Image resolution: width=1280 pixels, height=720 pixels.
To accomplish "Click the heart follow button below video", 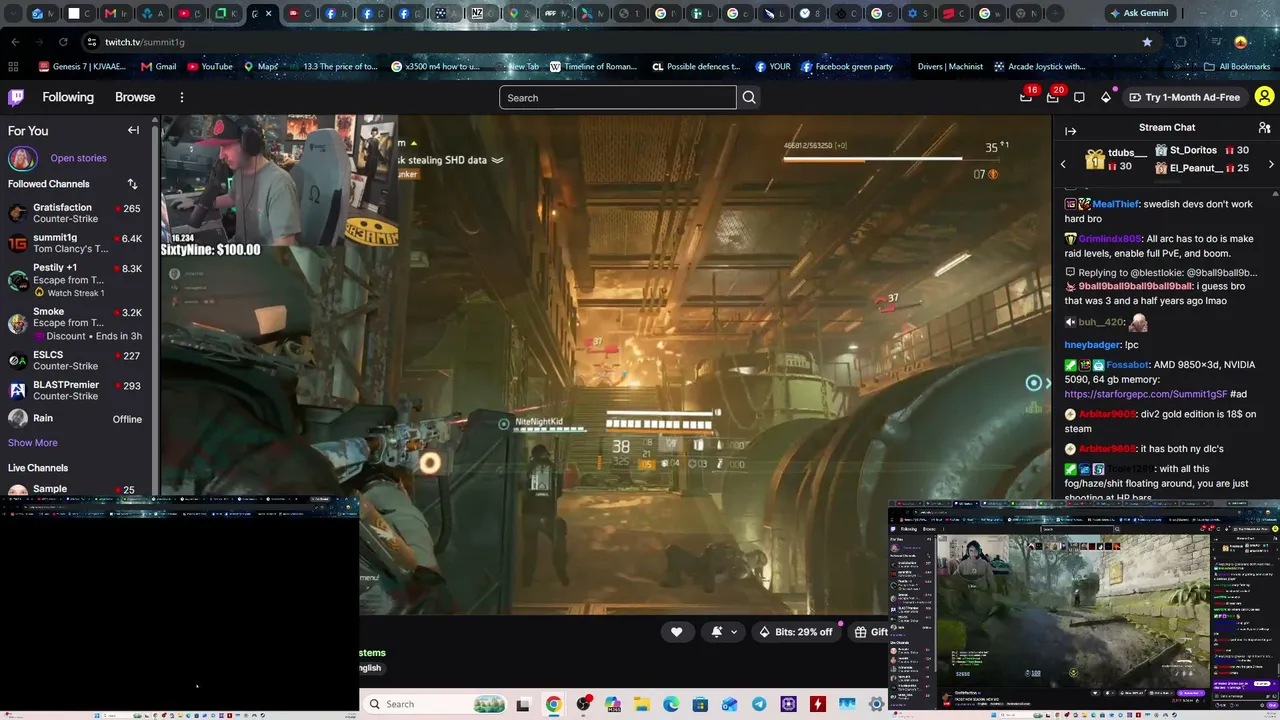I will point(677,632).
